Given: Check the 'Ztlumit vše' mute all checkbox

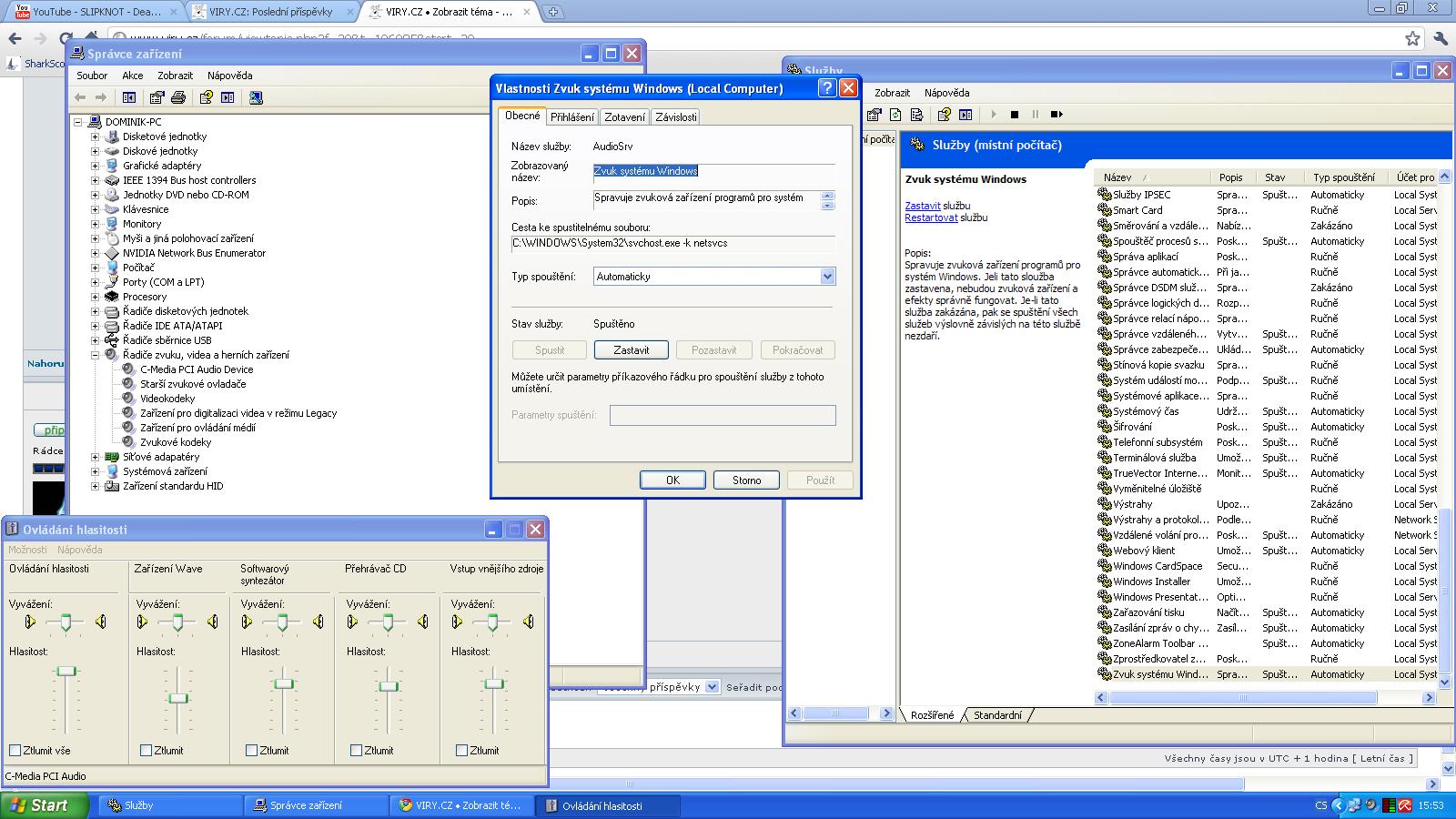Looking at the screenshot, I should click(15, 751).
